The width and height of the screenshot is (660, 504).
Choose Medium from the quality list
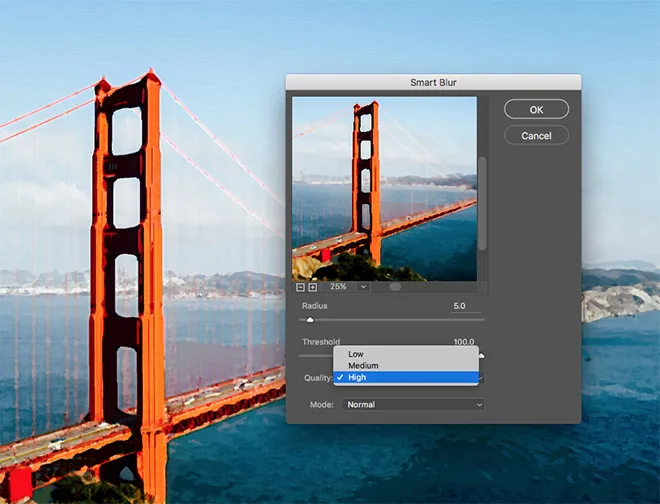362,366
